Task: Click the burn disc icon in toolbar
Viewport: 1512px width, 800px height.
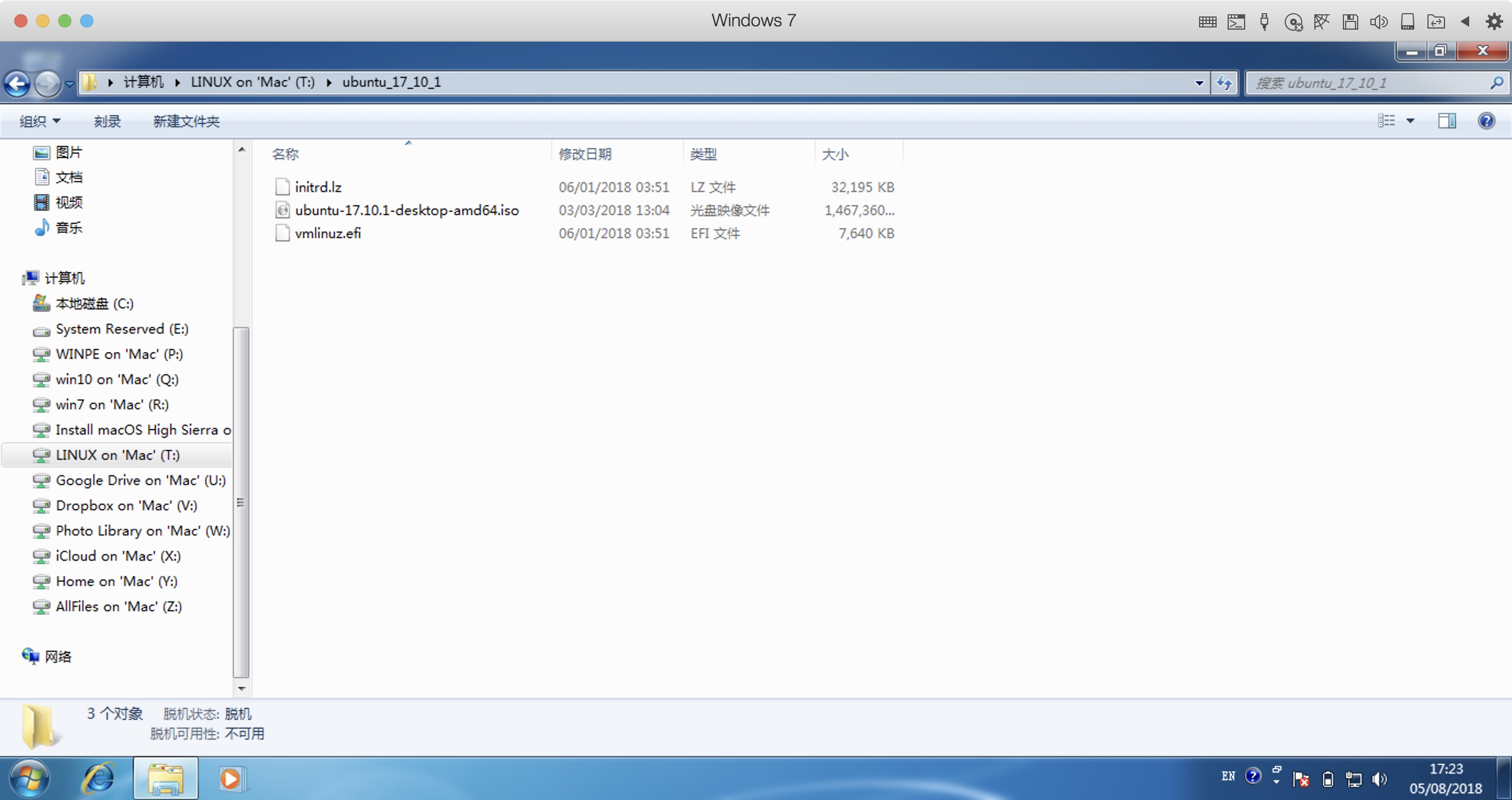Action: click(x=108, y=121)
